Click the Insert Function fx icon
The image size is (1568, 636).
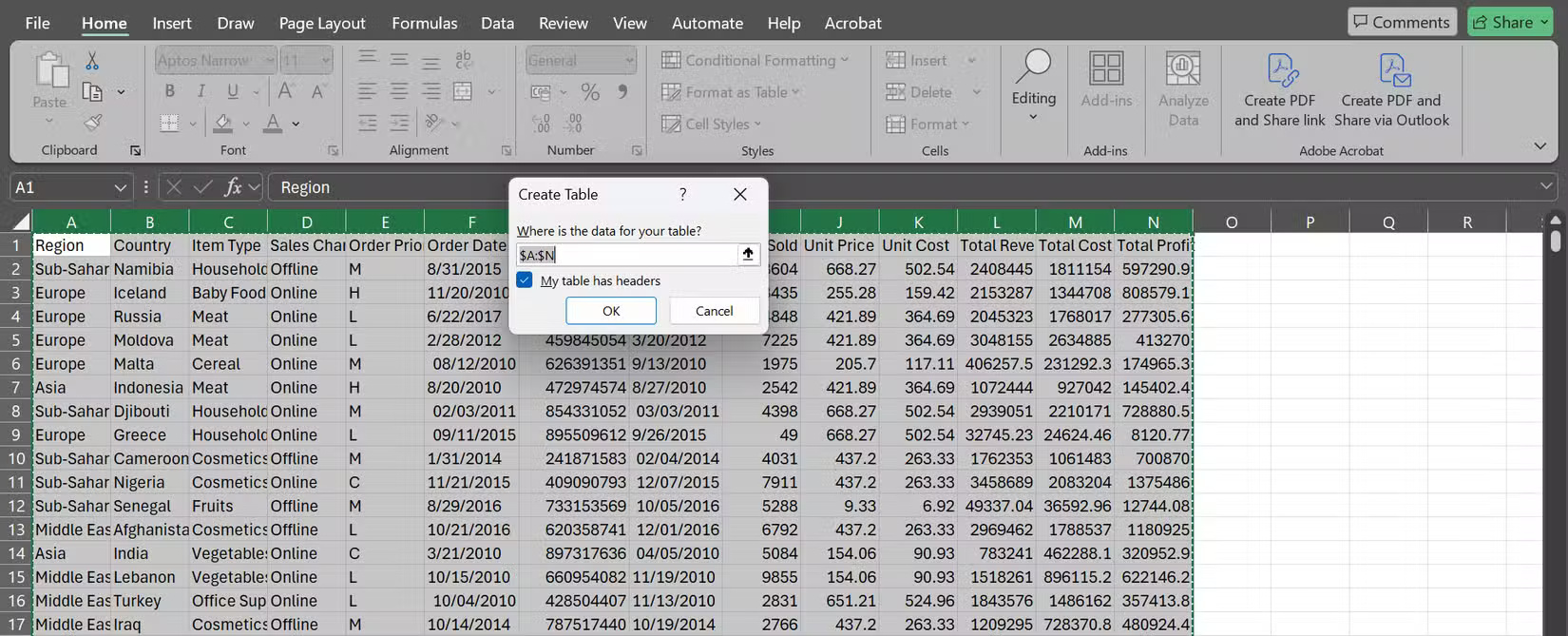(233, 187)
